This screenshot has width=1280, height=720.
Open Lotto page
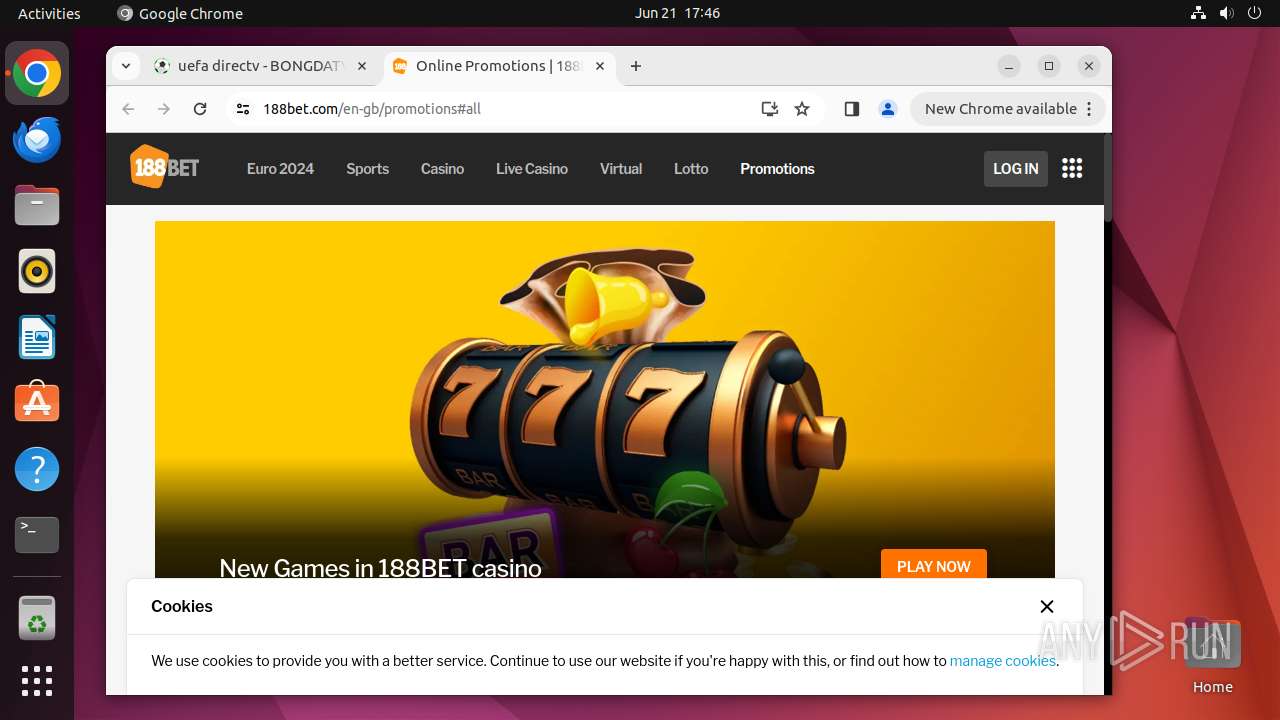coord(691,169)
